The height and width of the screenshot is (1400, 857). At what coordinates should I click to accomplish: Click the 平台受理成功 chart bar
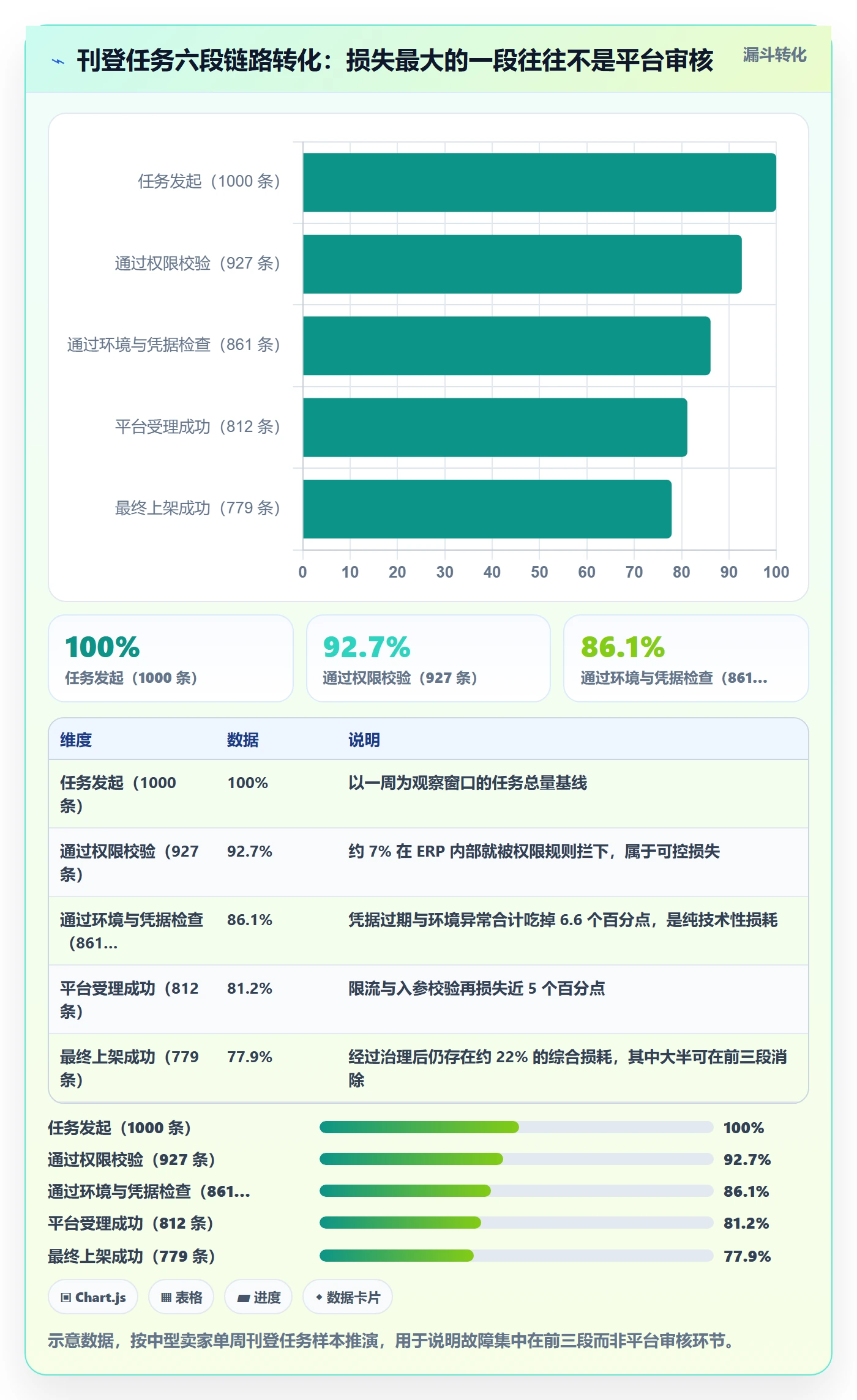[495, 428]
